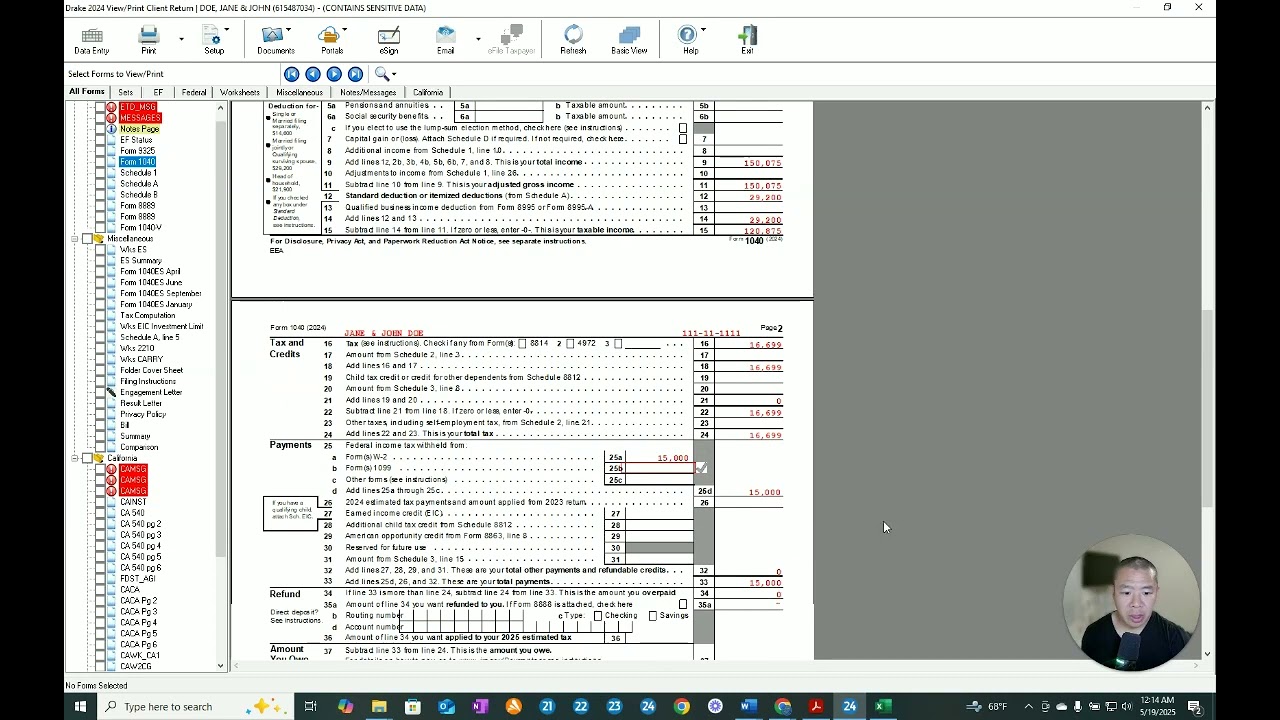Check the Schedule 1 checkbox
The height and width of the screenshot is (720, 1280).
[99, 173]
